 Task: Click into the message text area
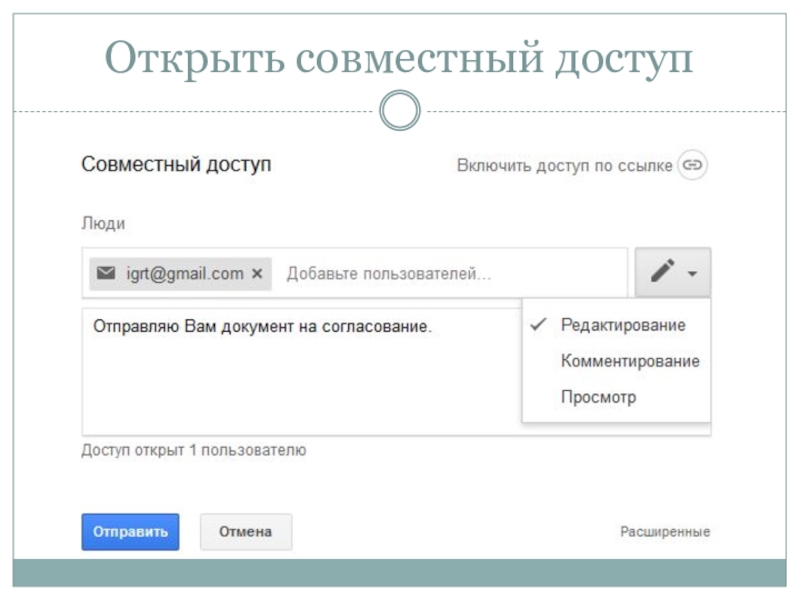click(x=300, y=380)
